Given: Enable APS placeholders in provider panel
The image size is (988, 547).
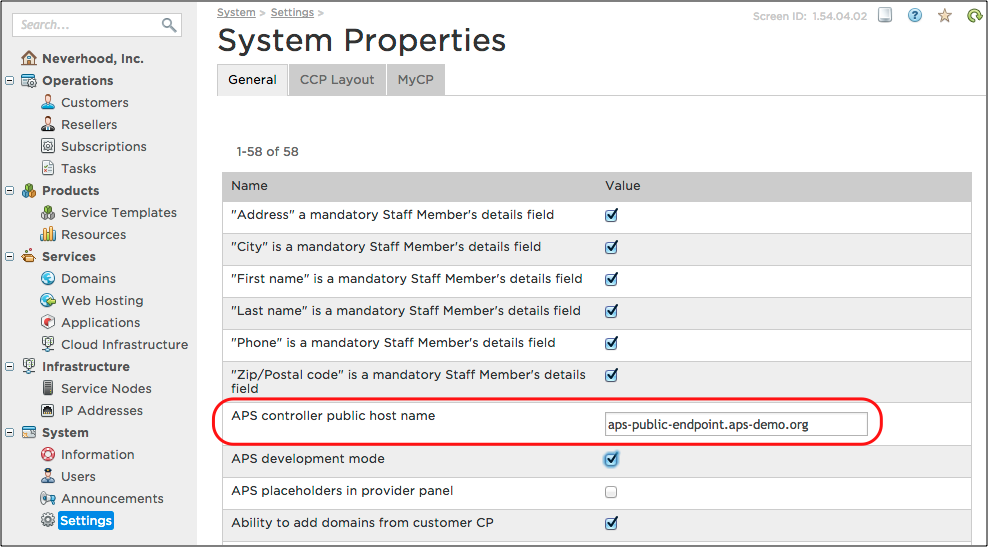Looking at the screenshot, I should coord(611,492).
